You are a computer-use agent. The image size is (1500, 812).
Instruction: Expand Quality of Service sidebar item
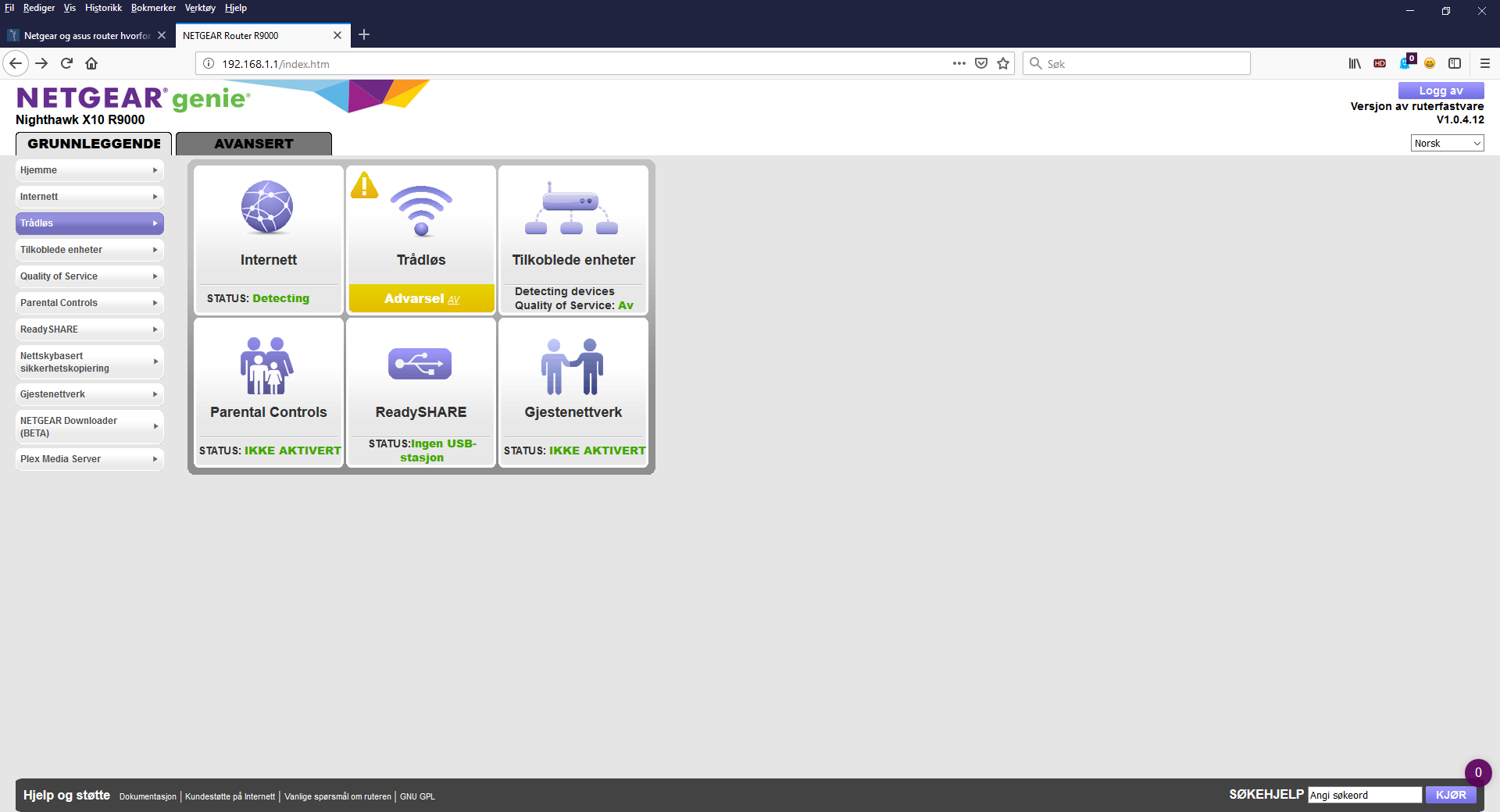(x=90, y=276)
